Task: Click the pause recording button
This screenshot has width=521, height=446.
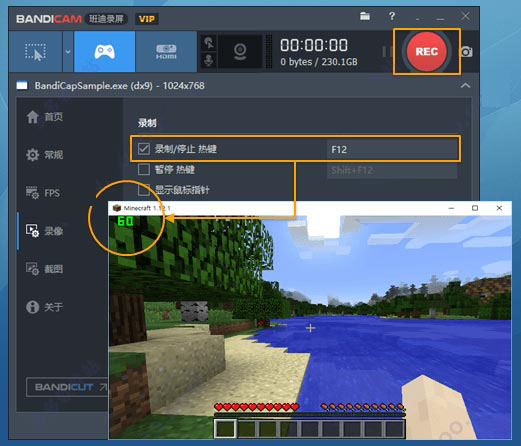Action: [386, 52]
